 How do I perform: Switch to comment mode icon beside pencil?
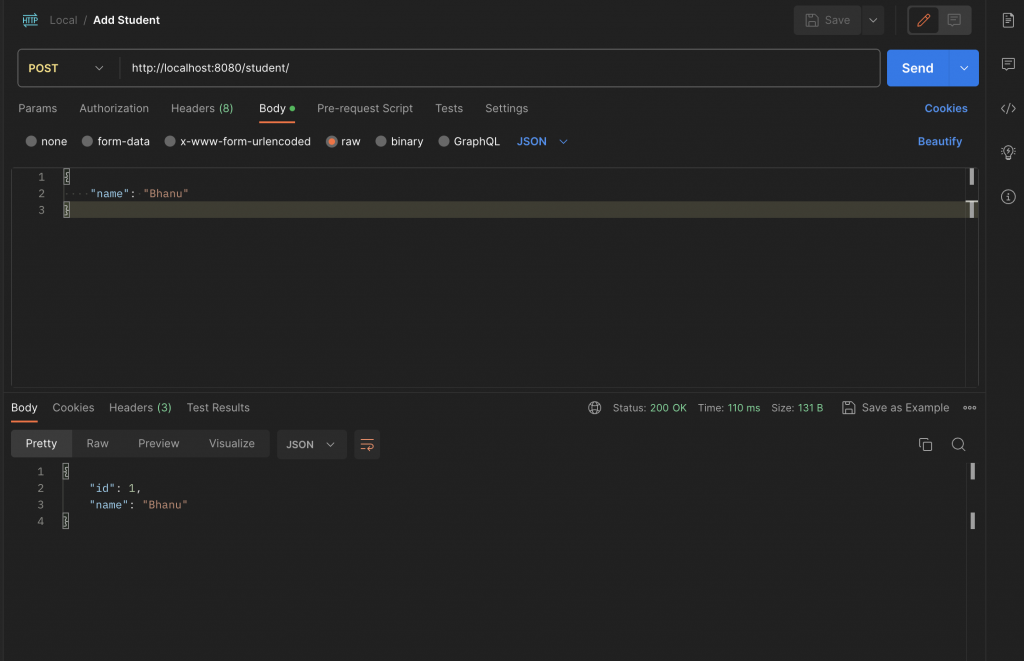tap(954, 20)
